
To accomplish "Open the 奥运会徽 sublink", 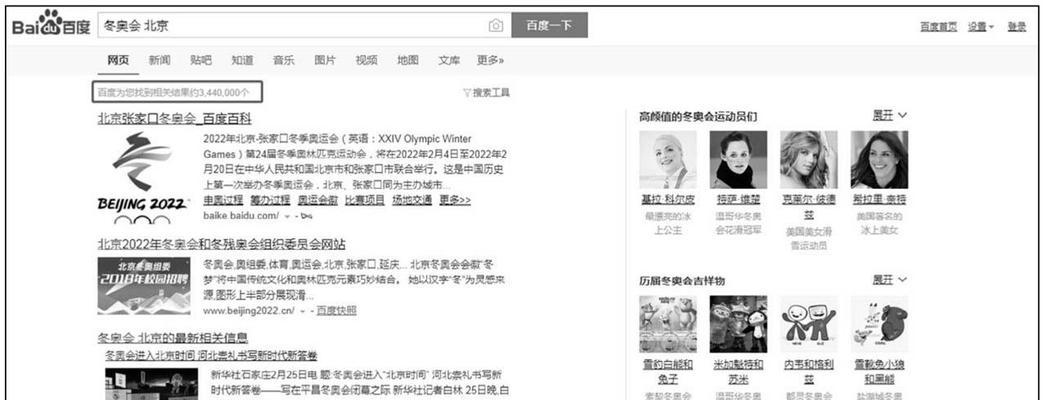I will pos(317,200).
